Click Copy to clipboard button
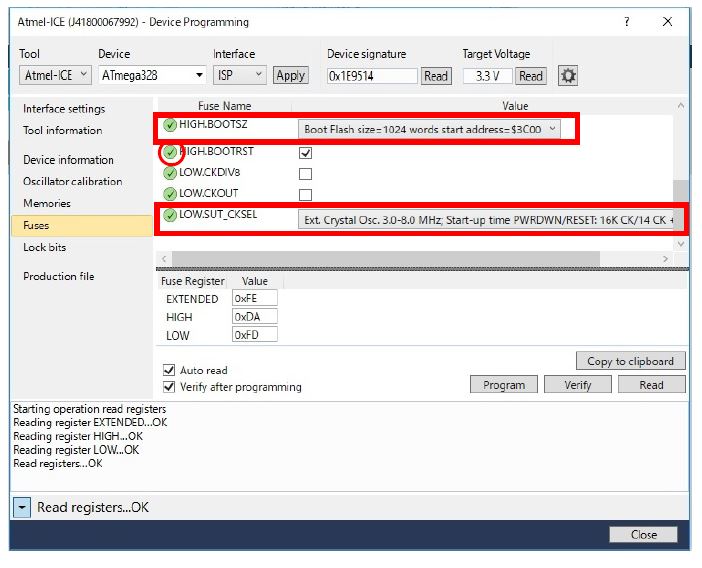This screenshot has height=568, width=702. (630, 361)
